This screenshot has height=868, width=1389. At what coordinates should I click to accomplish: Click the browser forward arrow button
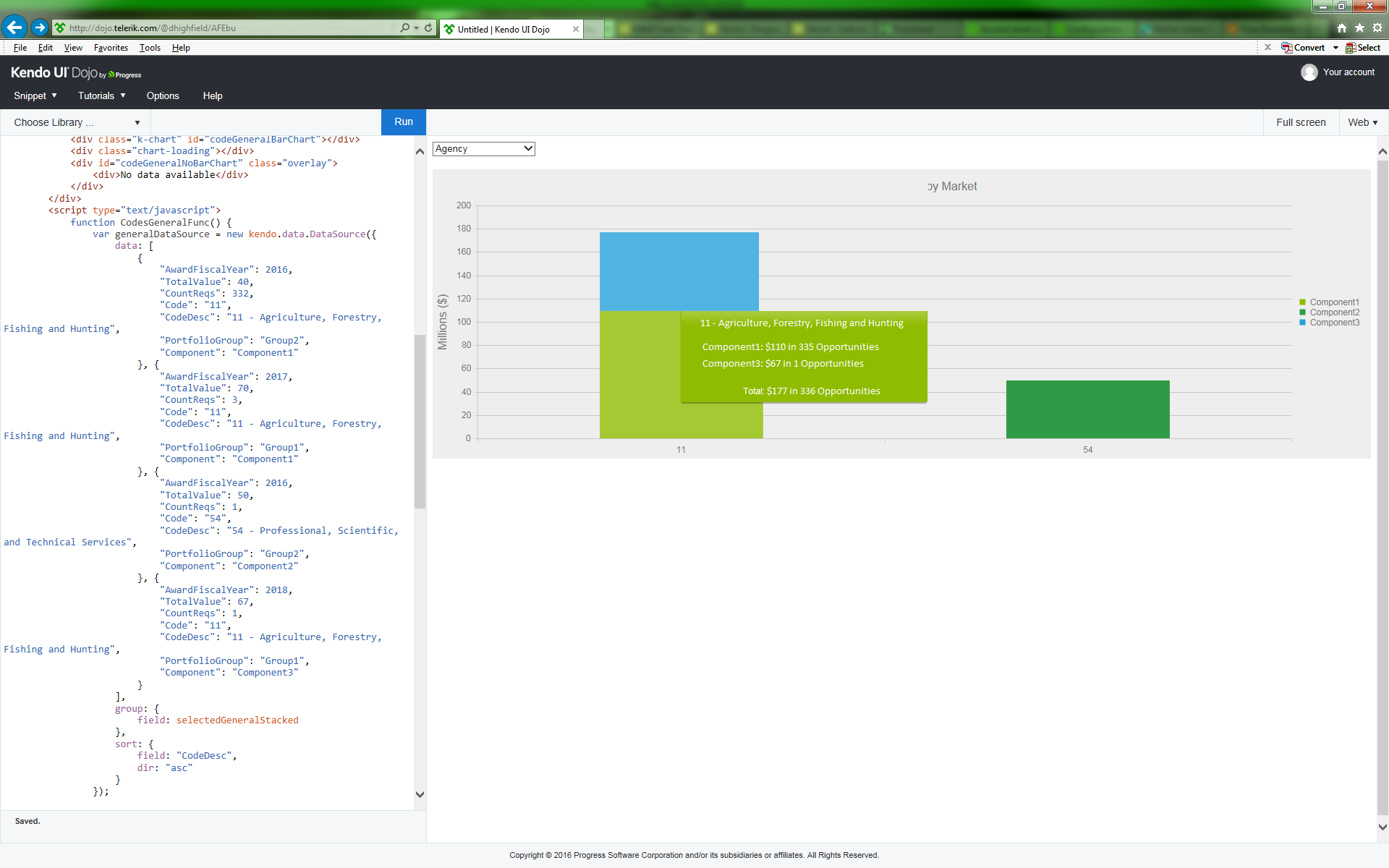(40, 27)
